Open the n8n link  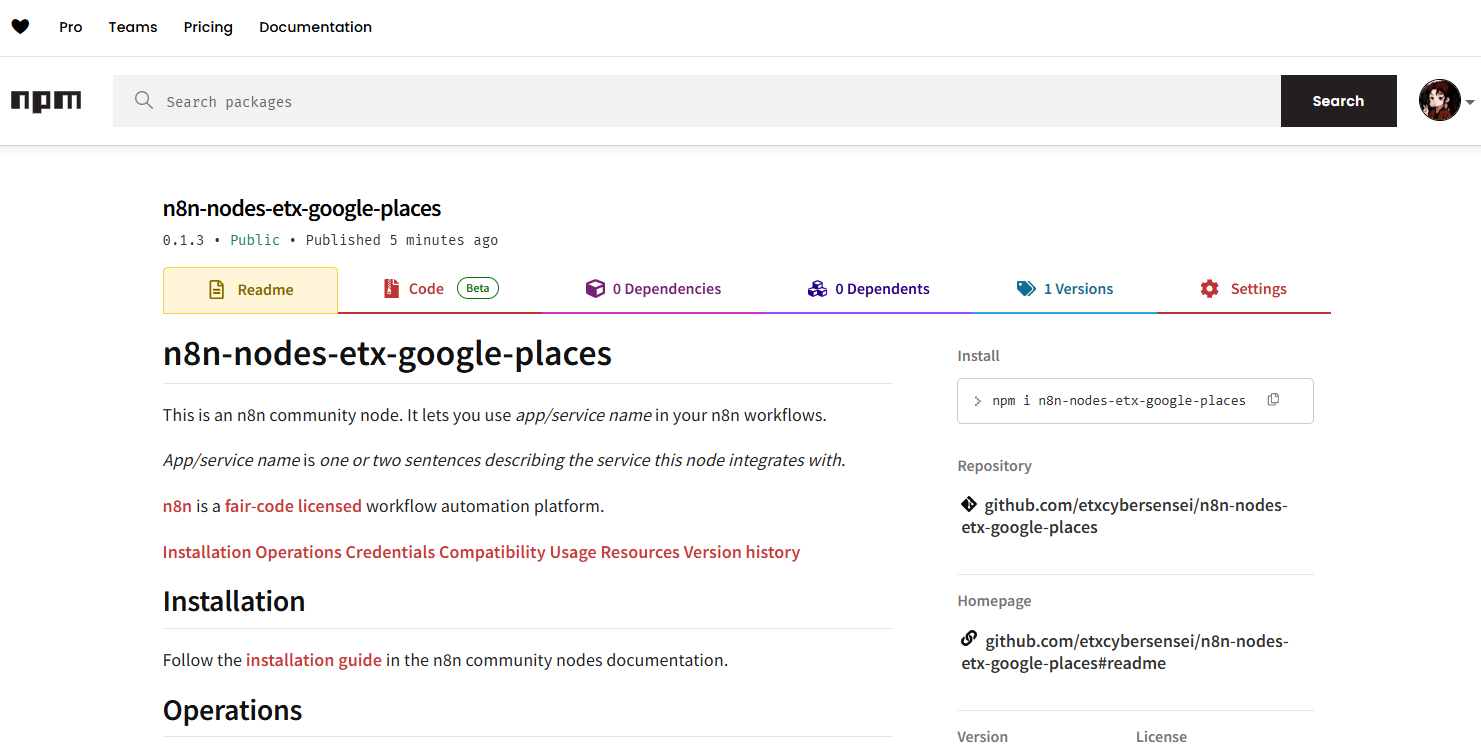(177, 506)
